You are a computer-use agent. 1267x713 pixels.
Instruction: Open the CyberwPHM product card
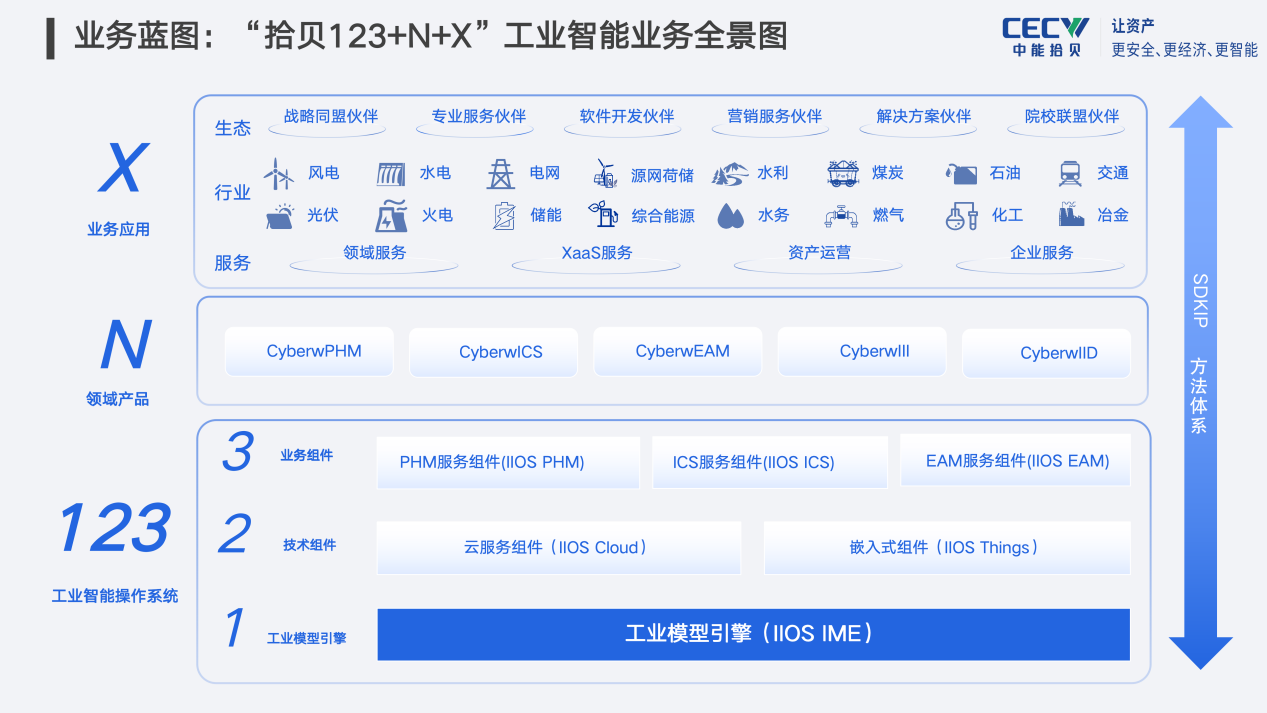pyautogui.click(x=309, y=351)
